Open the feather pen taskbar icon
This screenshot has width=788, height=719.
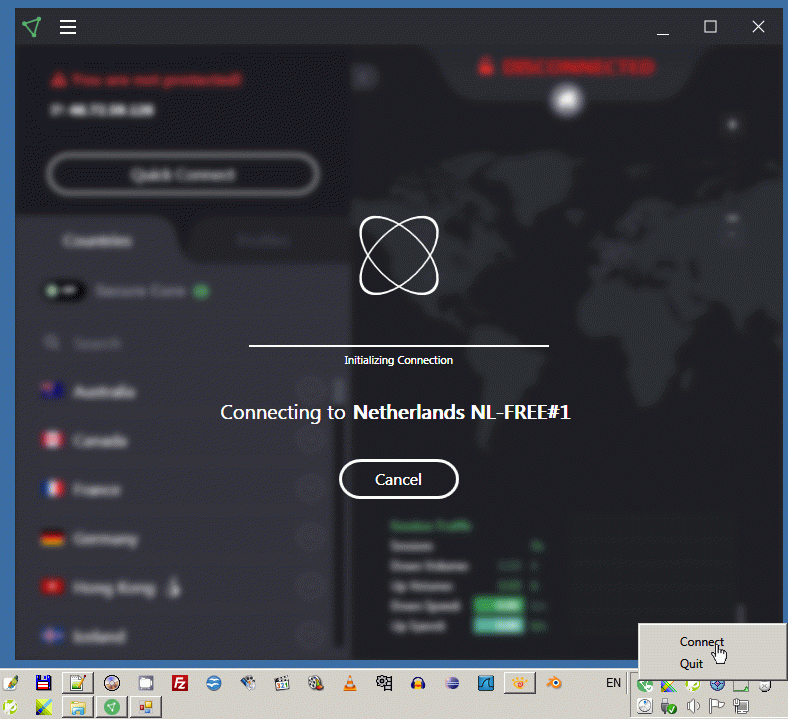[x=10, y=683]
